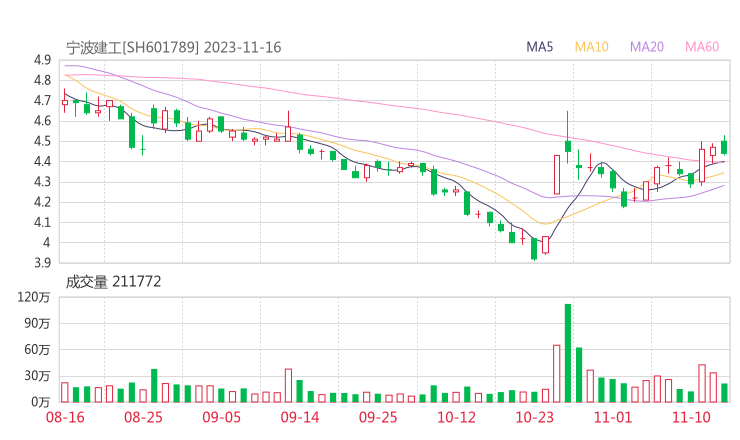The height and width of the screenshot is (440, 740).
Task: Click the 3.9 price axis label
Action: [x=42, y=263]
